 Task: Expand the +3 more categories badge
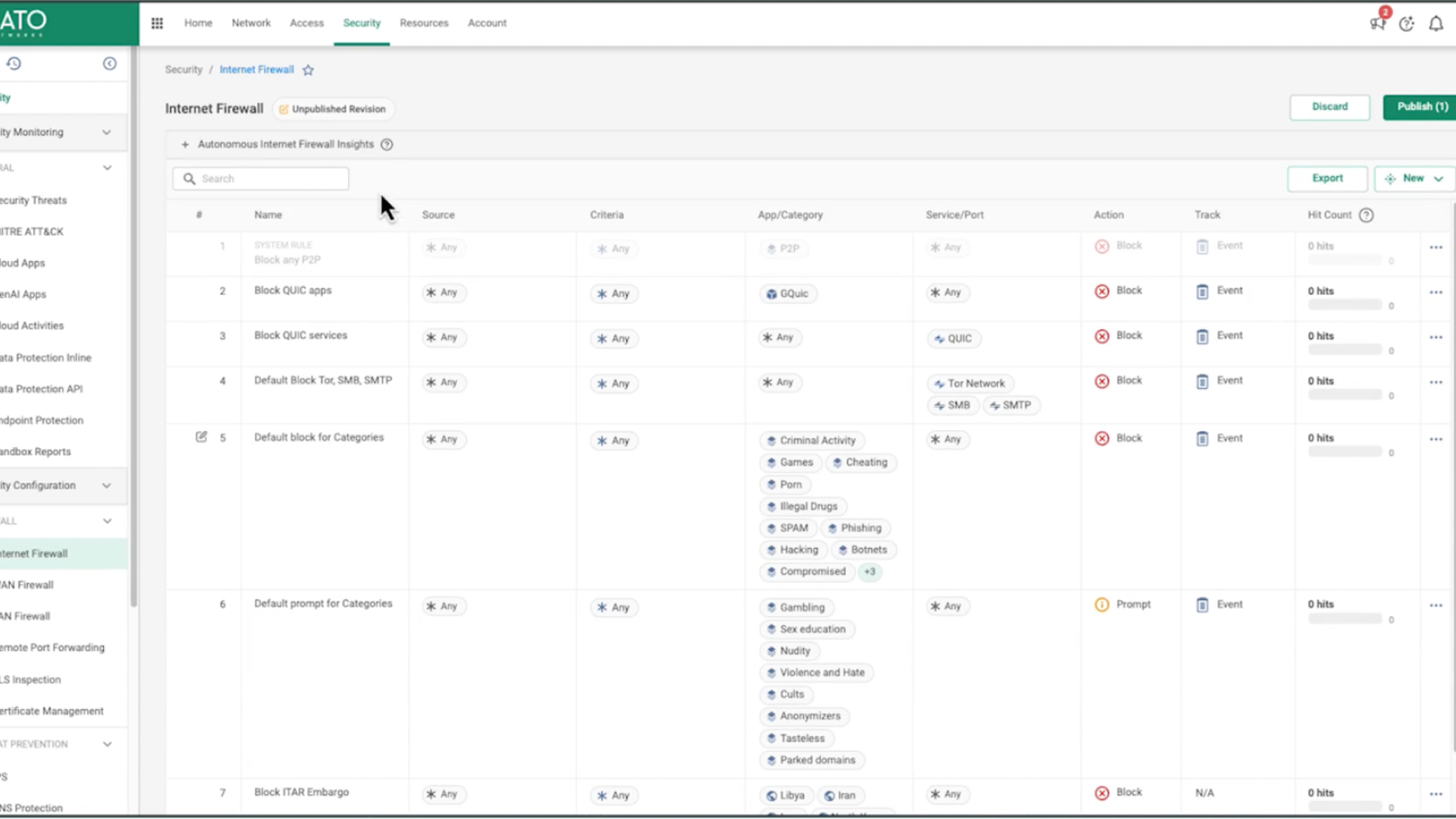870,573
